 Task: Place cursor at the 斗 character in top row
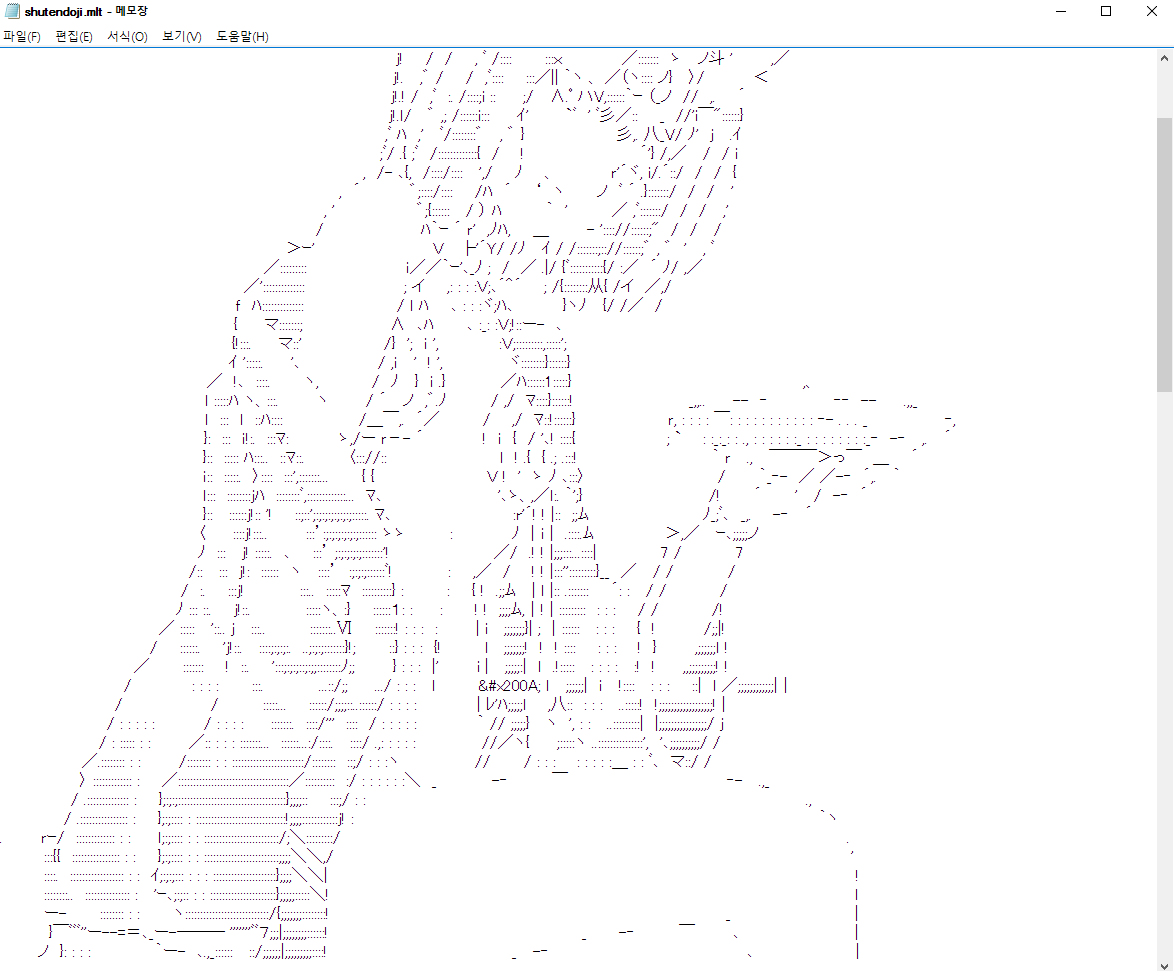point(719,59)
